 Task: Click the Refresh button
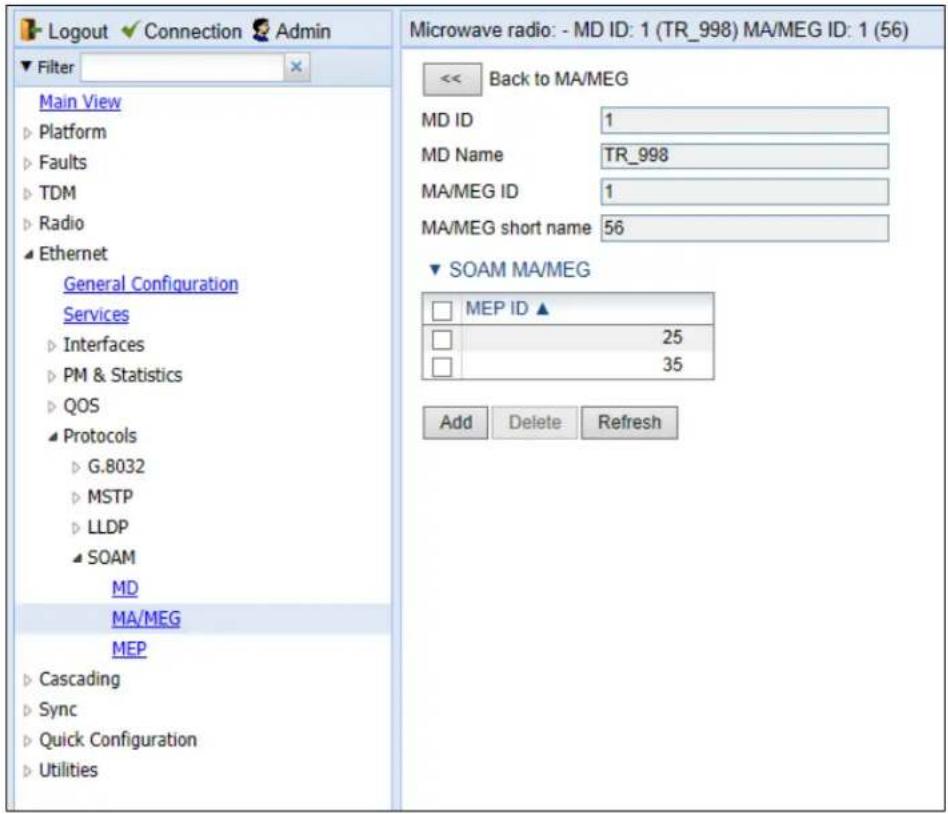pos(629,422)
